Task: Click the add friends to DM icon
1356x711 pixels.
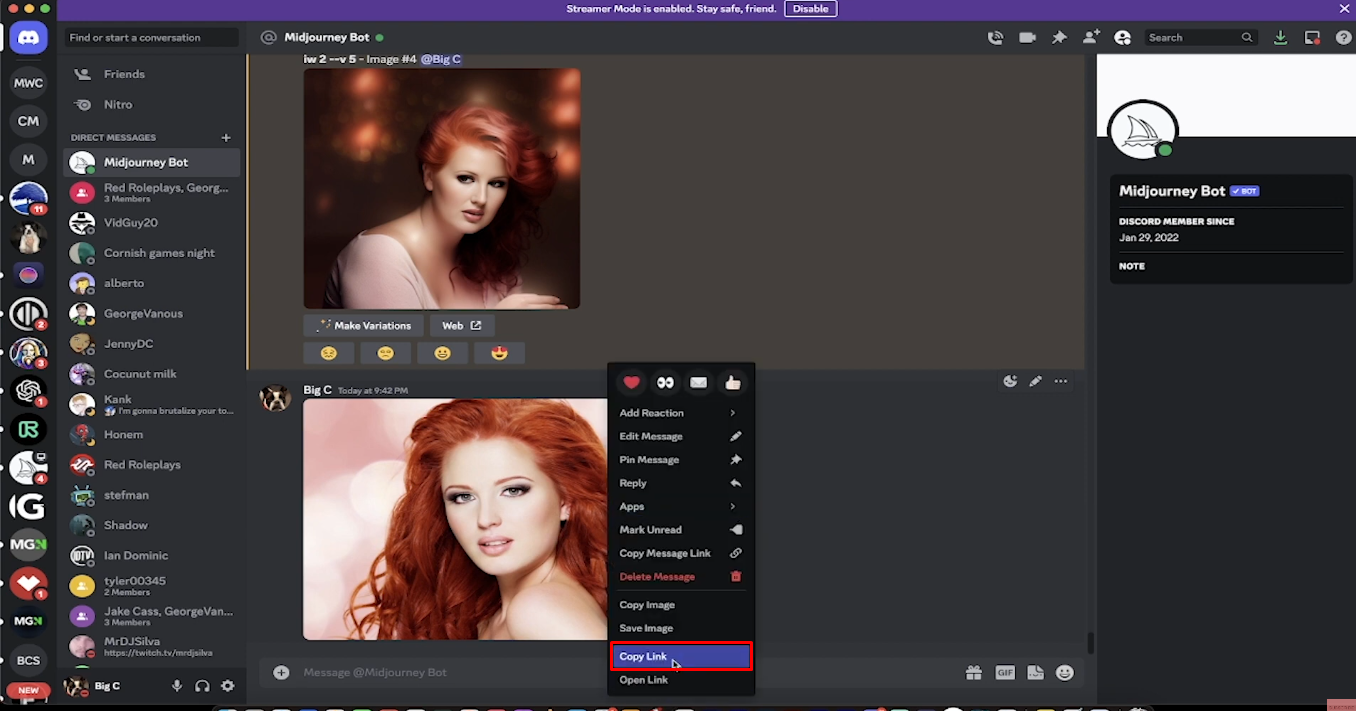Action: (x=1091, y=37)
